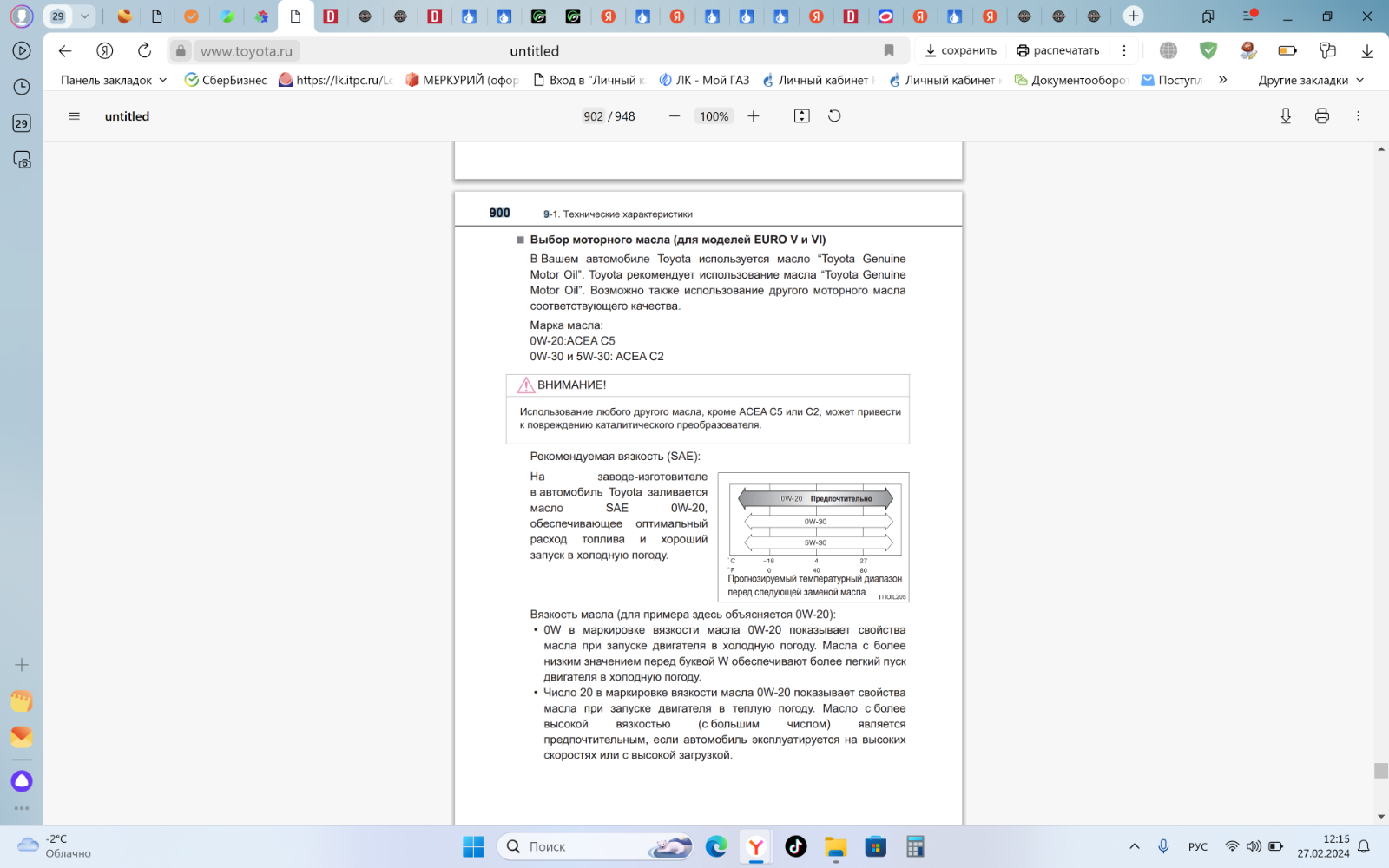Switch to the first tab with orange ball icon
Viewport: 1389px width, 868px height.
click(x=124, y=16)
